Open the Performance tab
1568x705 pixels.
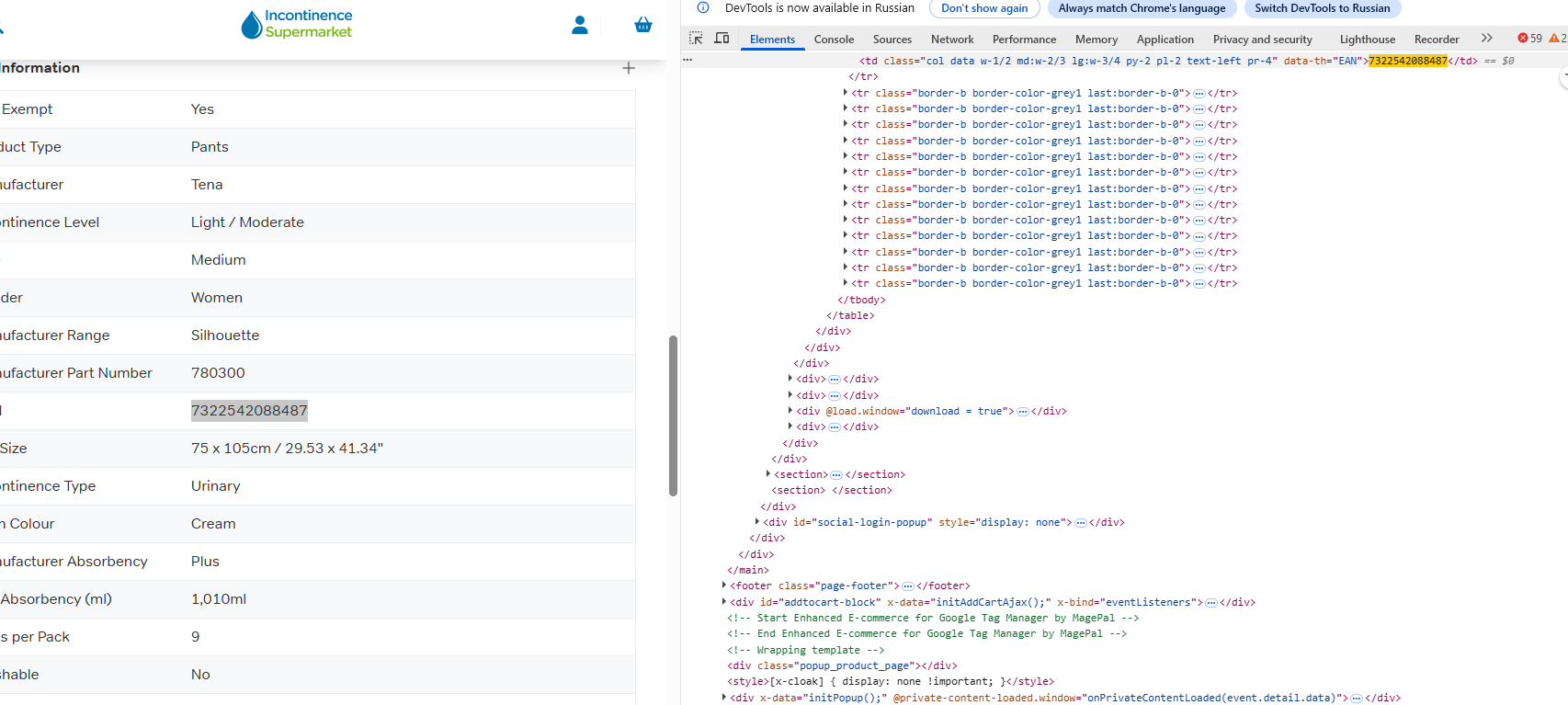(x=1024, y=40)
